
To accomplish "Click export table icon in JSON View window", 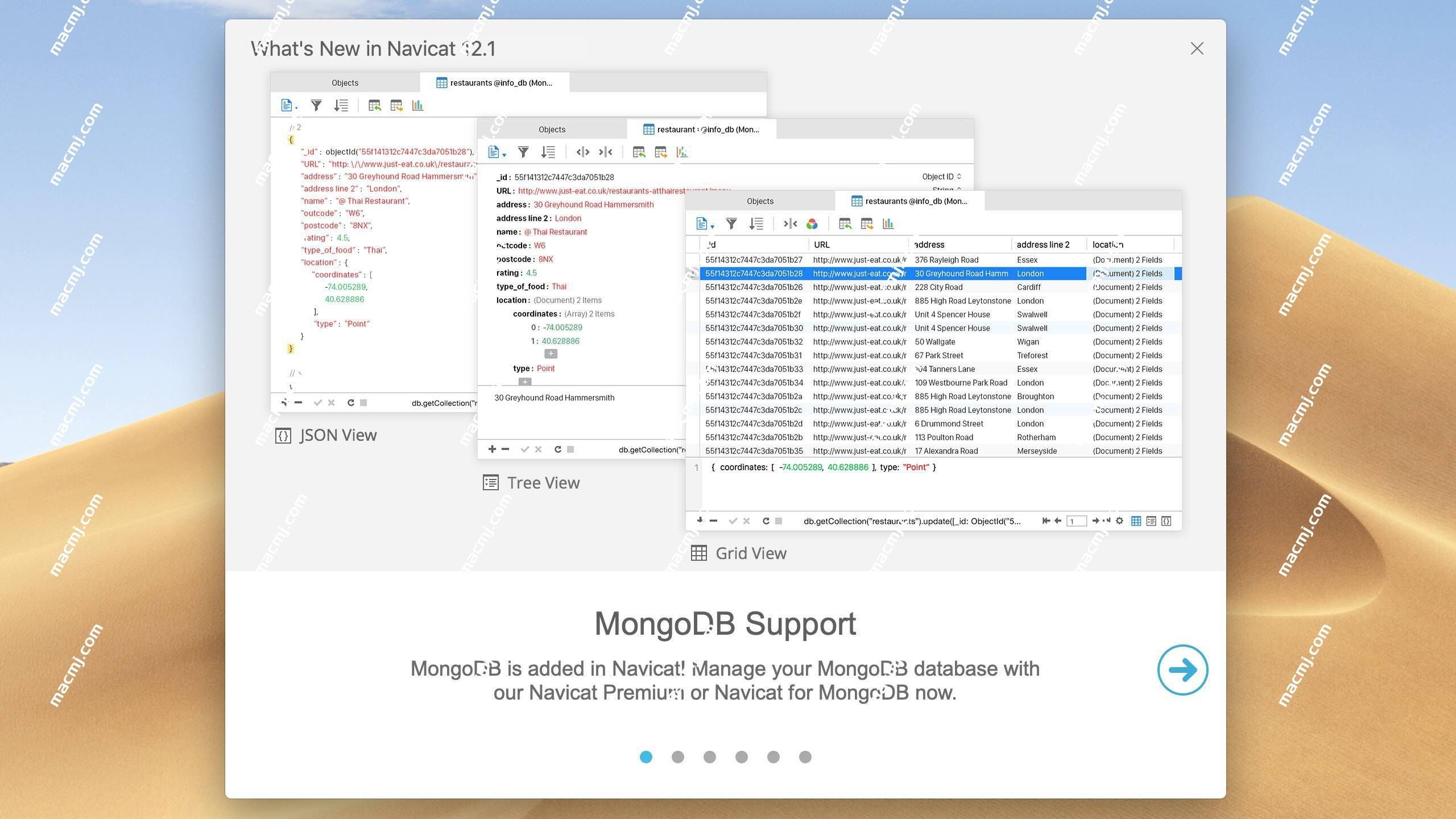I will pos(396,105).
